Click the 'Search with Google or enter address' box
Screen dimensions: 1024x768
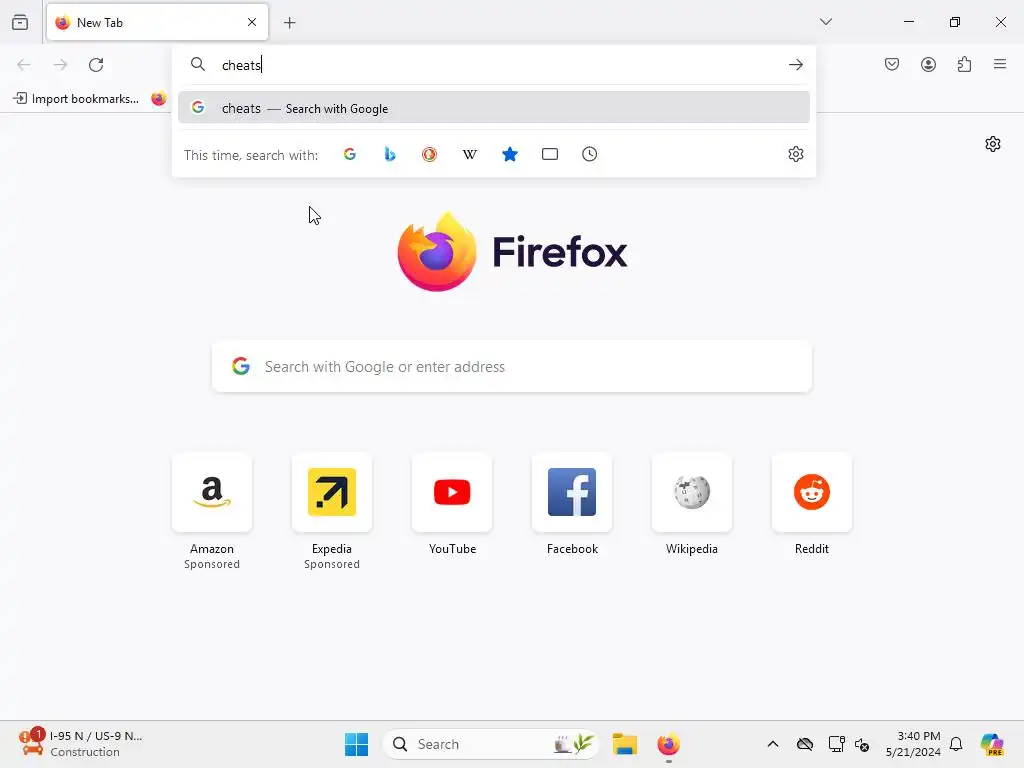[x=512, y=366]
